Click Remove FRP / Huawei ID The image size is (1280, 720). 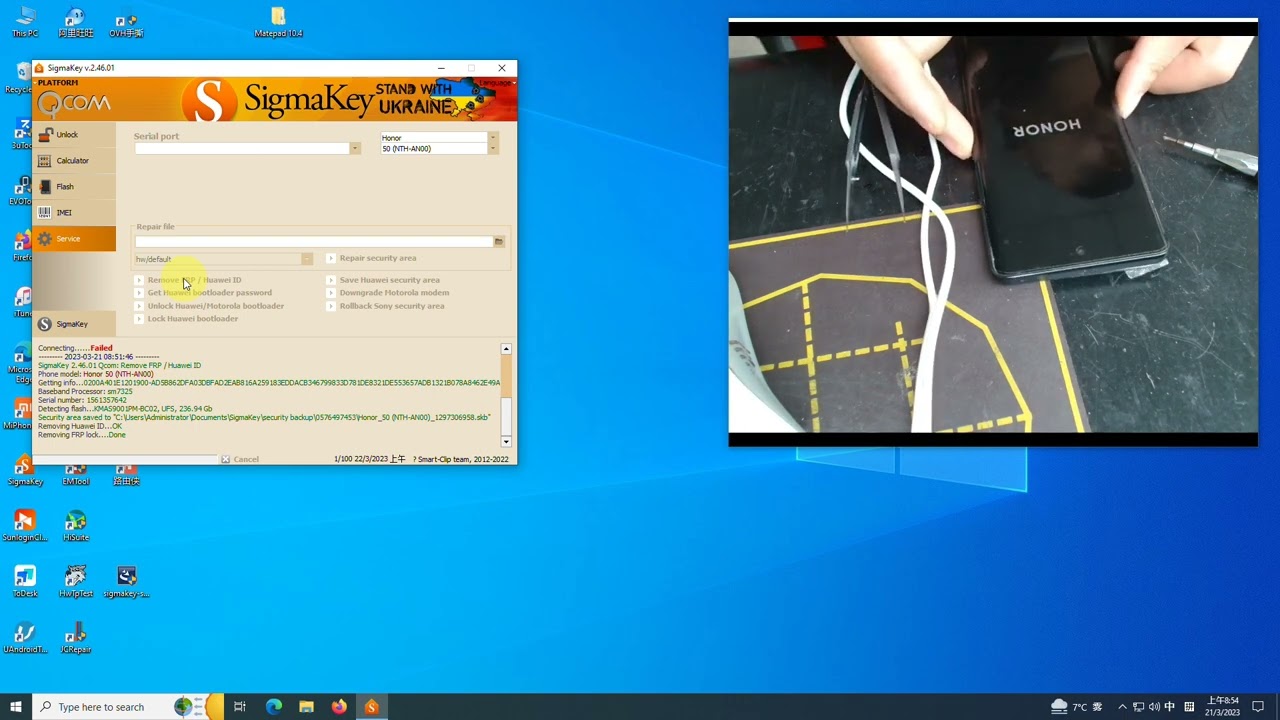189,280
